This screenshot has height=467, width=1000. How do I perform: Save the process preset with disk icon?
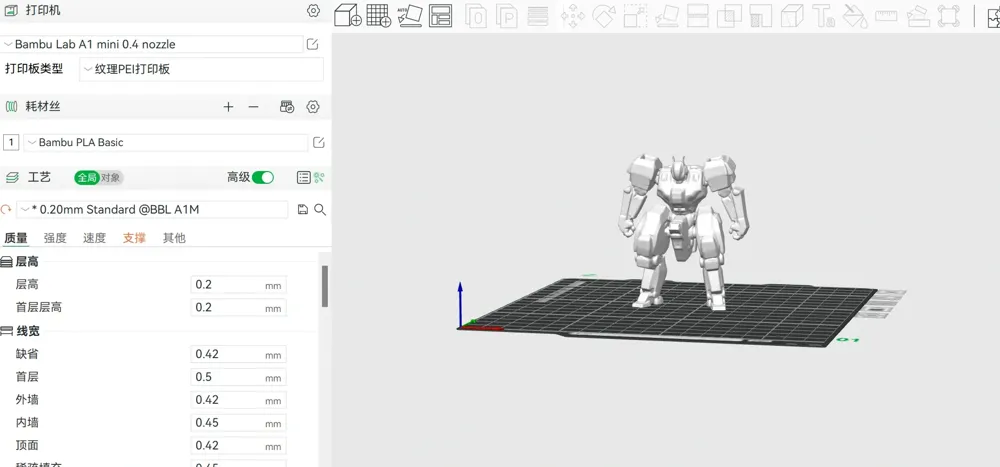click(303, 209)
